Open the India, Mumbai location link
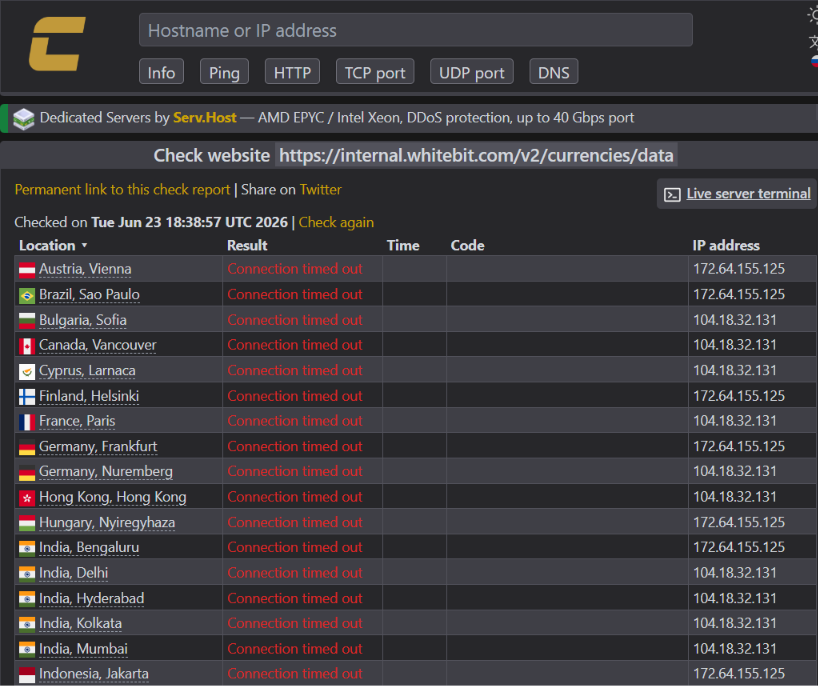Image resolution: width=818 pixels, height=686 pixels. (83, 649)
